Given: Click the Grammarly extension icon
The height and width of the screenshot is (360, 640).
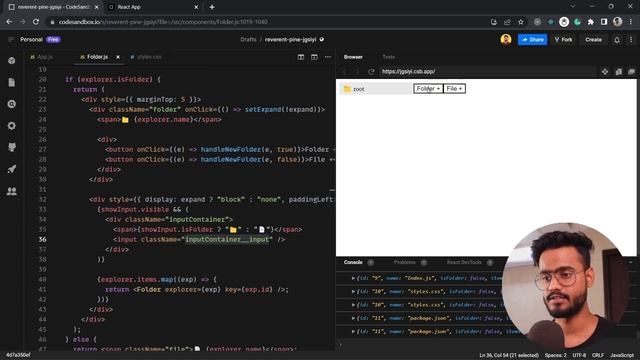Looking at the screenshot, I should coord(577,22).
